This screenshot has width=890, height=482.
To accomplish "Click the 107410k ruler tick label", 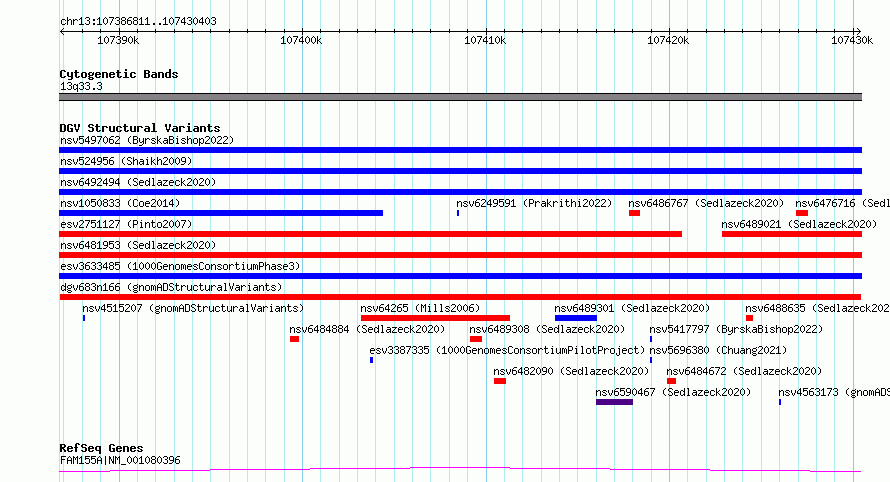I will click(485, 40).
